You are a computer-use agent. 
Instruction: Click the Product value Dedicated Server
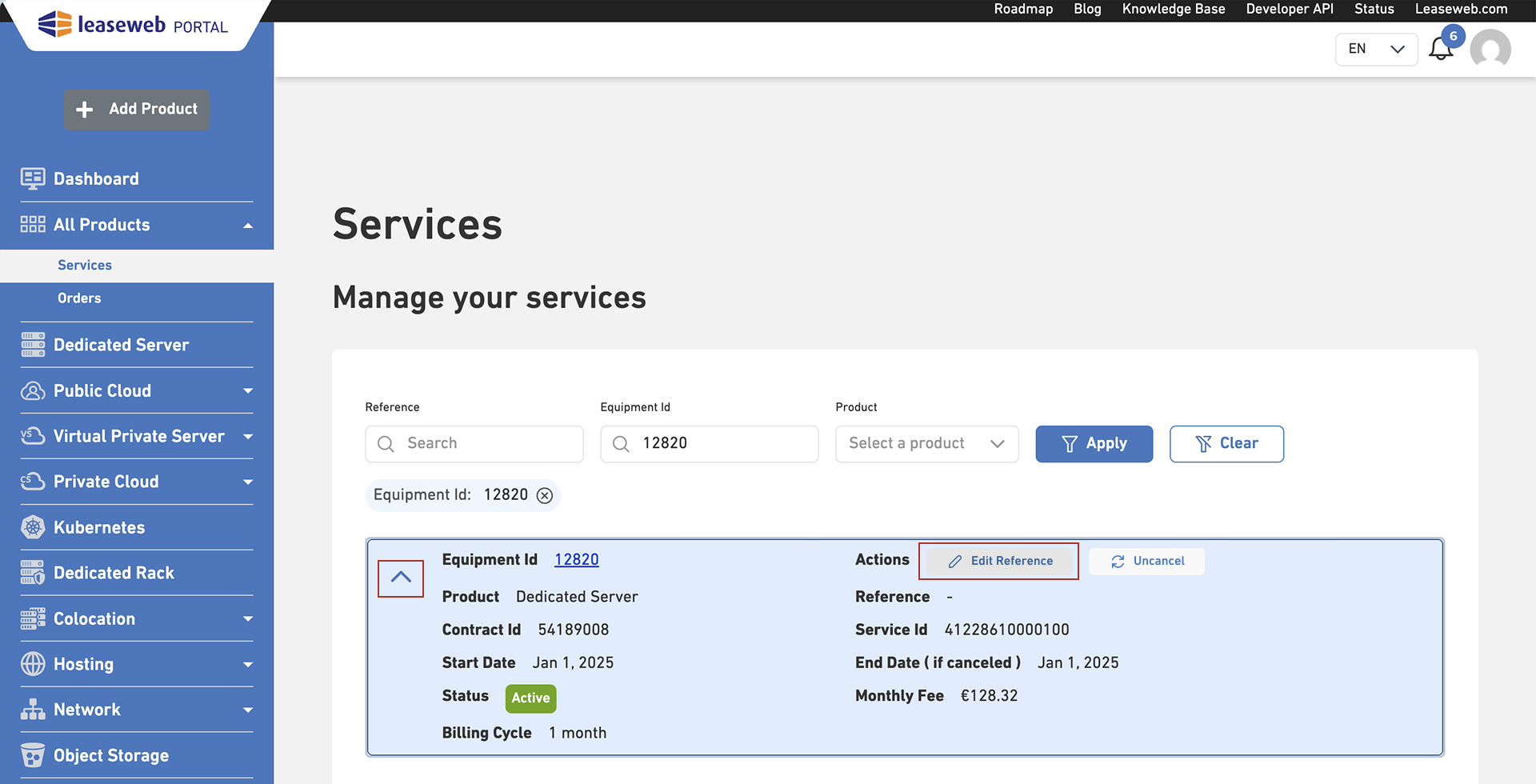point(577,598)
